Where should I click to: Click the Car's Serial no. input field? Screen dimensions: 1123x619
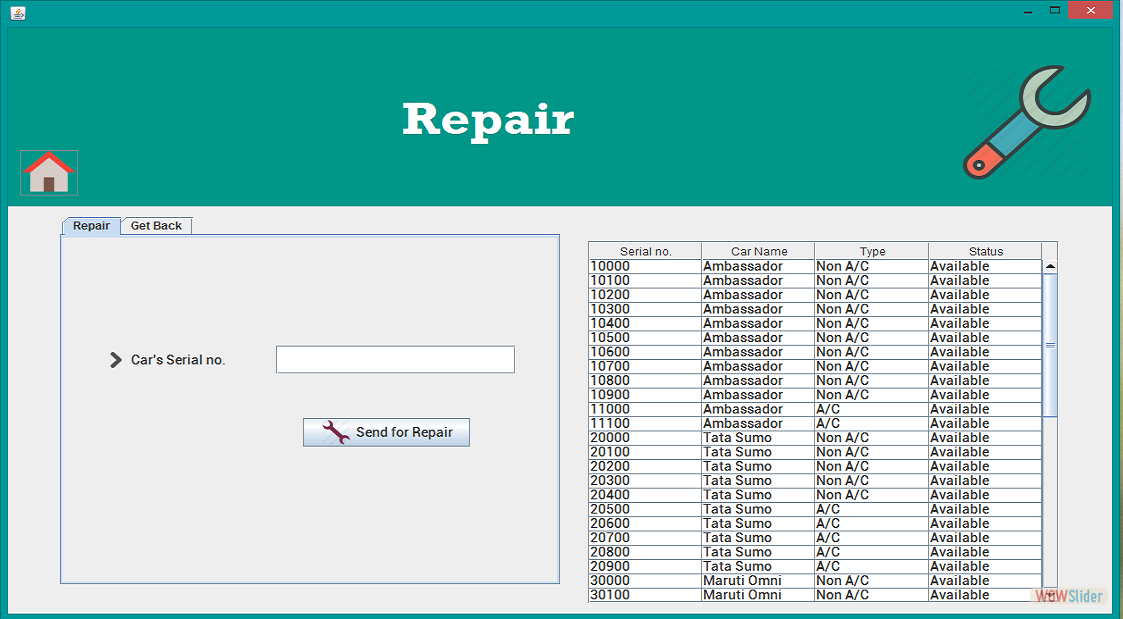click(395, 360)
